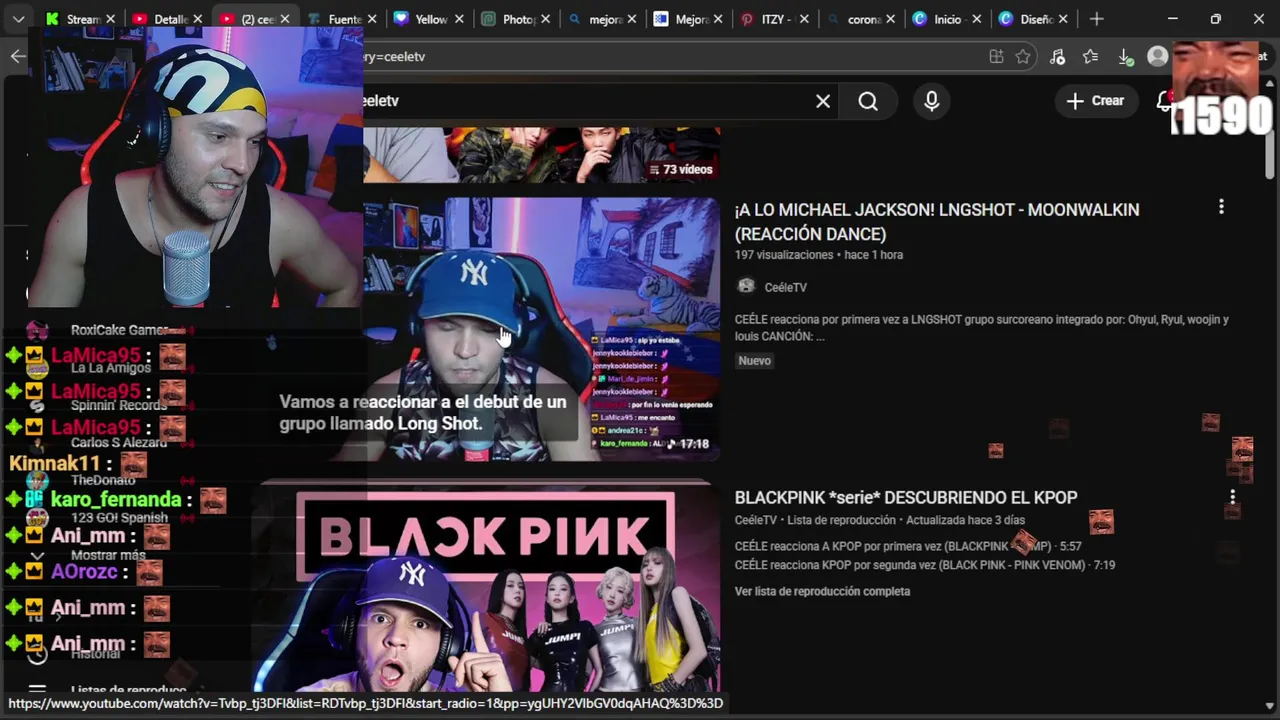Open BLACKPINK *serie* DESCUBRIENDO EL KPOP playlist title
Screen dimensions: 1280x720
[x=906, y=497]
